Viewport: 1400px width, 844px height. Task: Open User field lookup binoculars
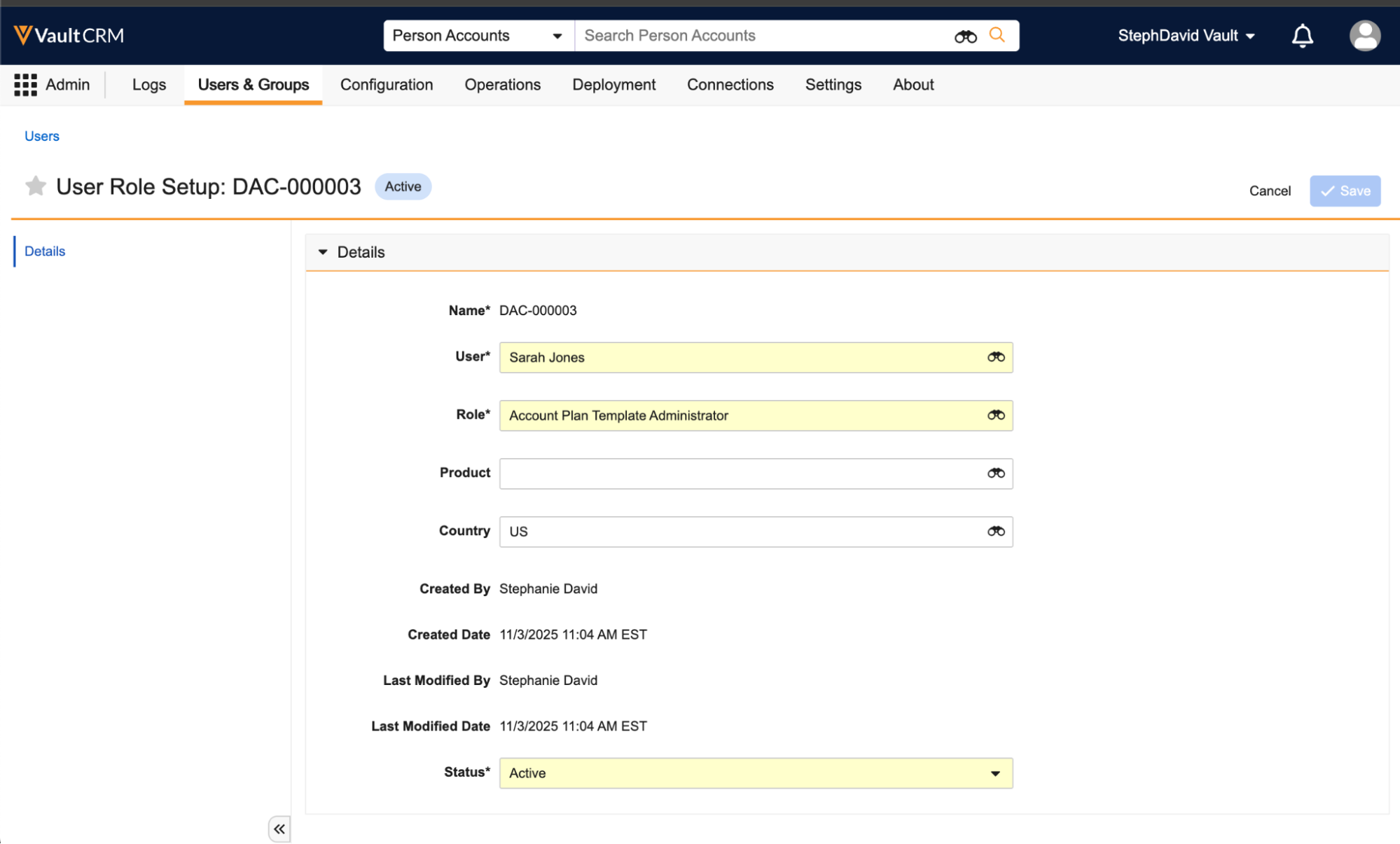point(995,357)
